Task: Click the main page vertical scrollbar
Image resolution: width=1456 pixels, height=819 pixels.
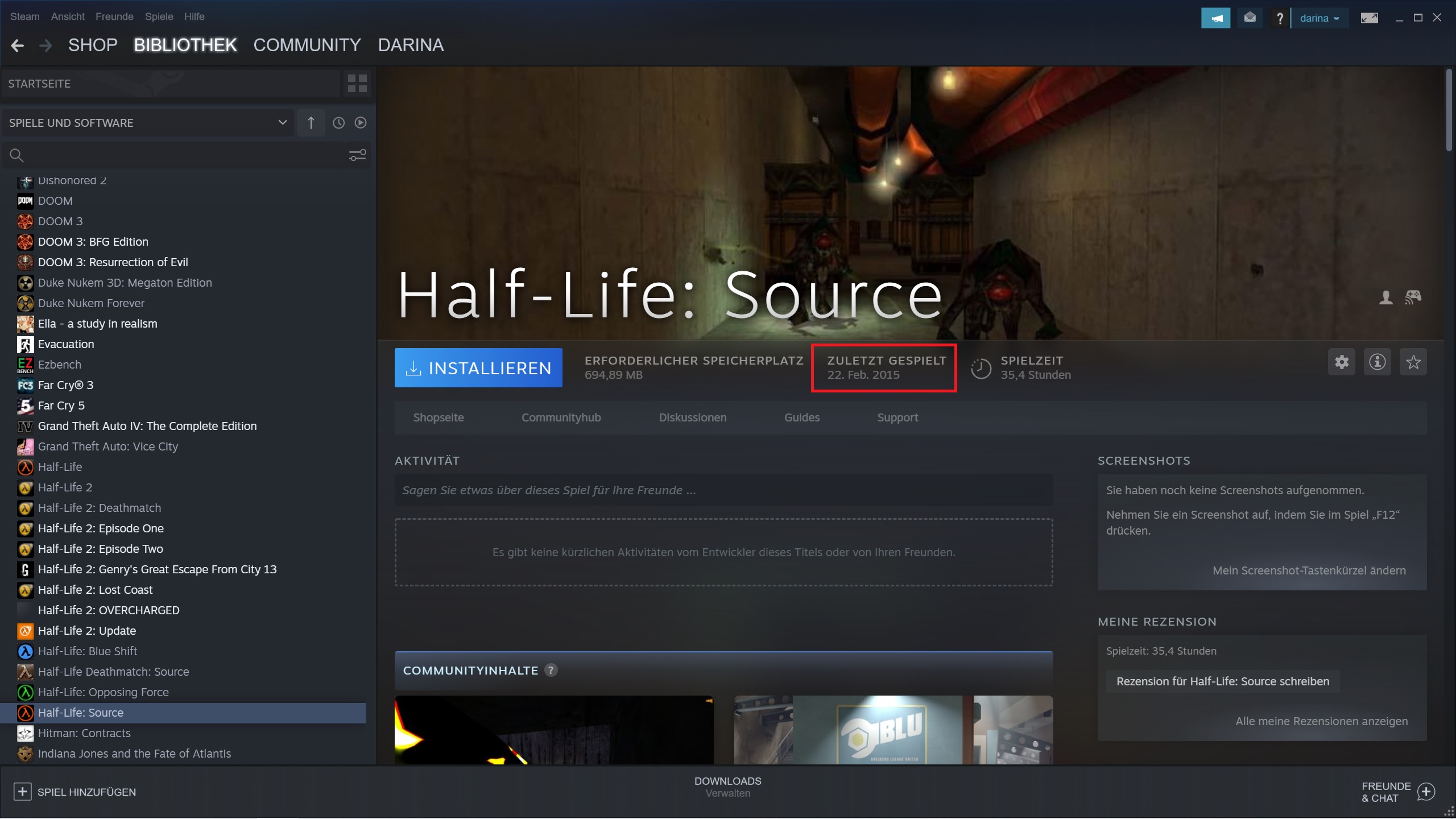Action: tap(1449, 111)
